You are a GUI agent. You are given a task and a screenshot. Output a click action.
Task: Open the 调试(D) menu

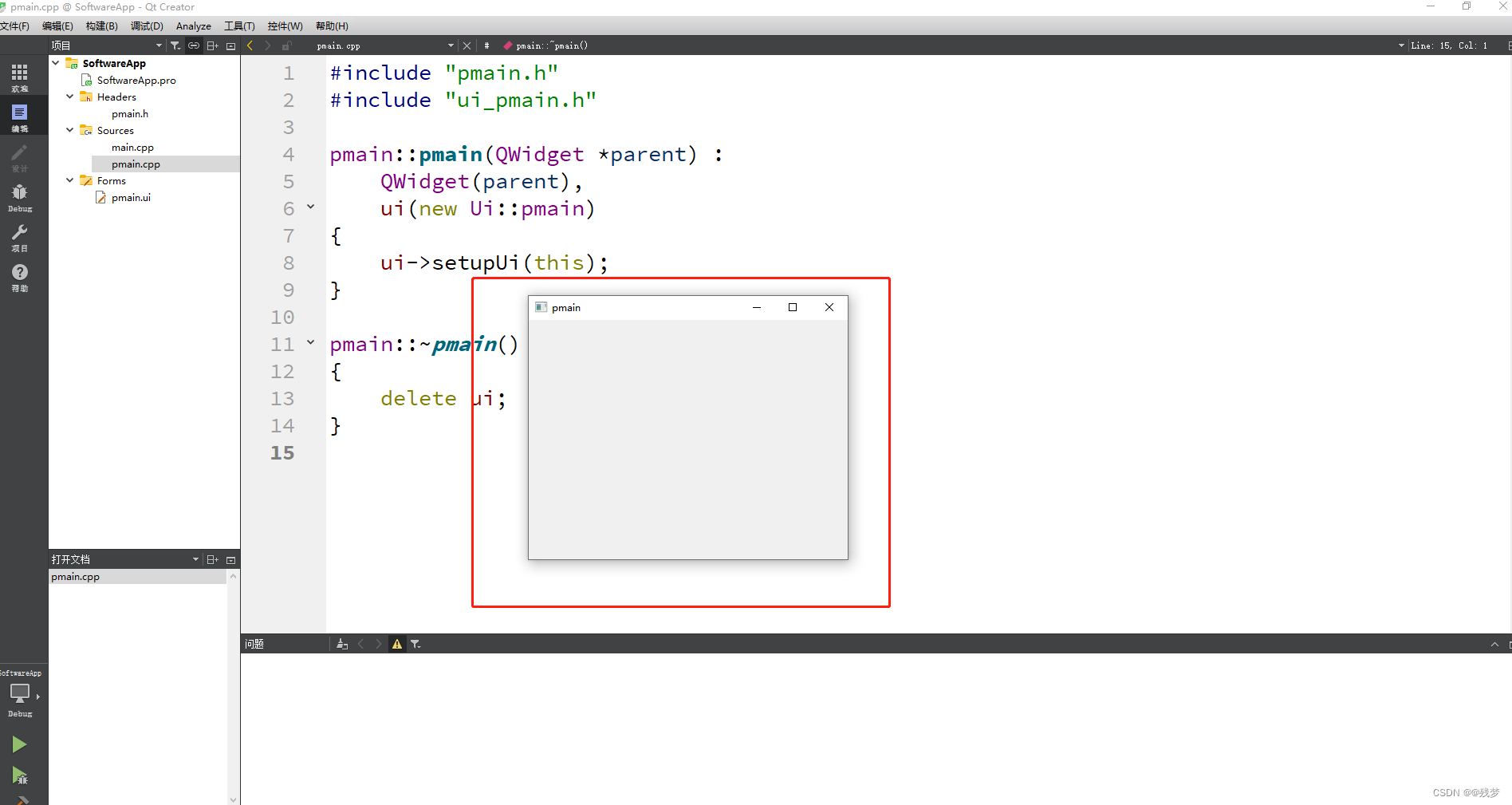147,26
